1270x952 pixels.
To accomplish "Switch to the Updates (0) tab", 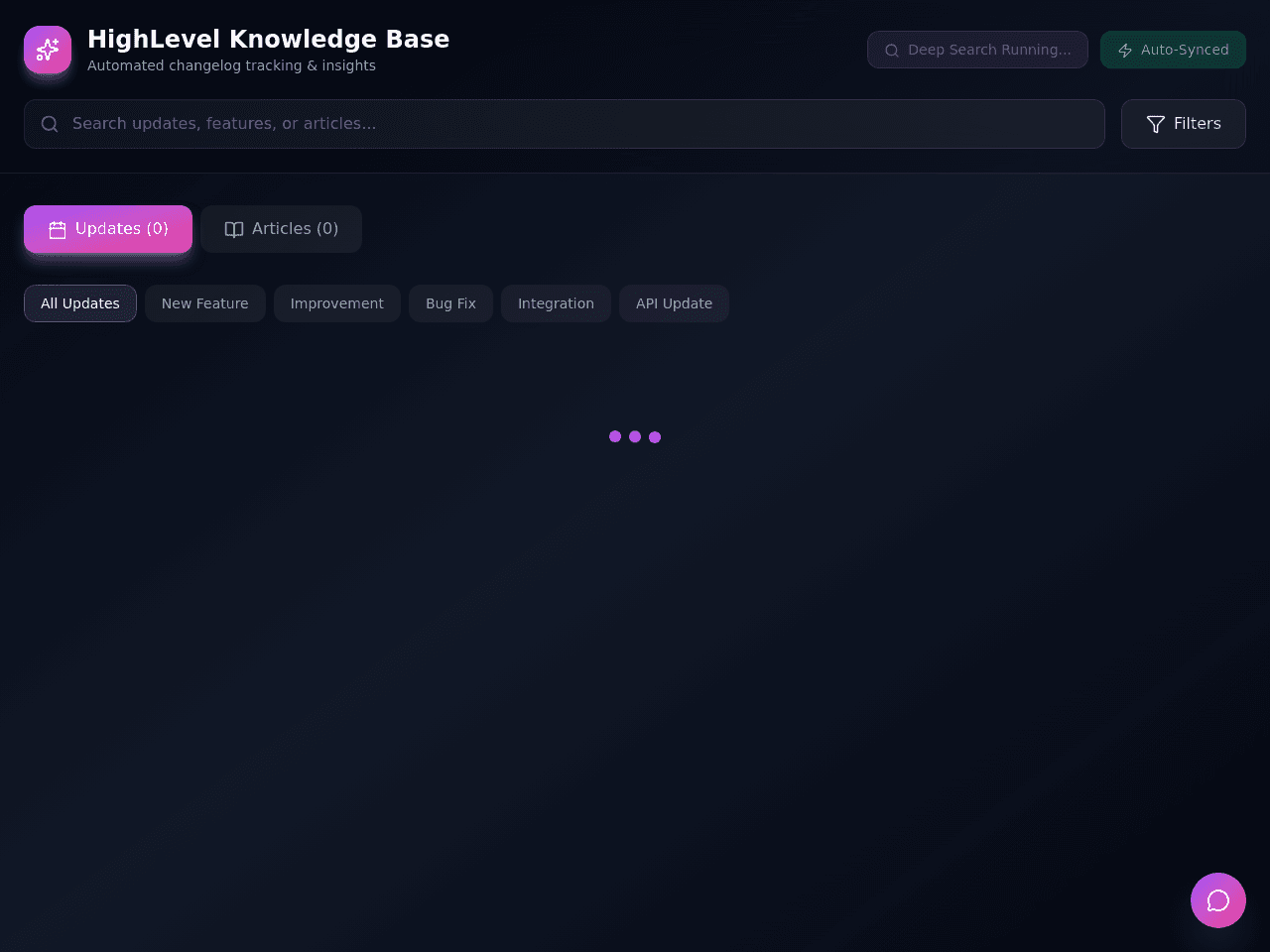I will coord(108,229).
